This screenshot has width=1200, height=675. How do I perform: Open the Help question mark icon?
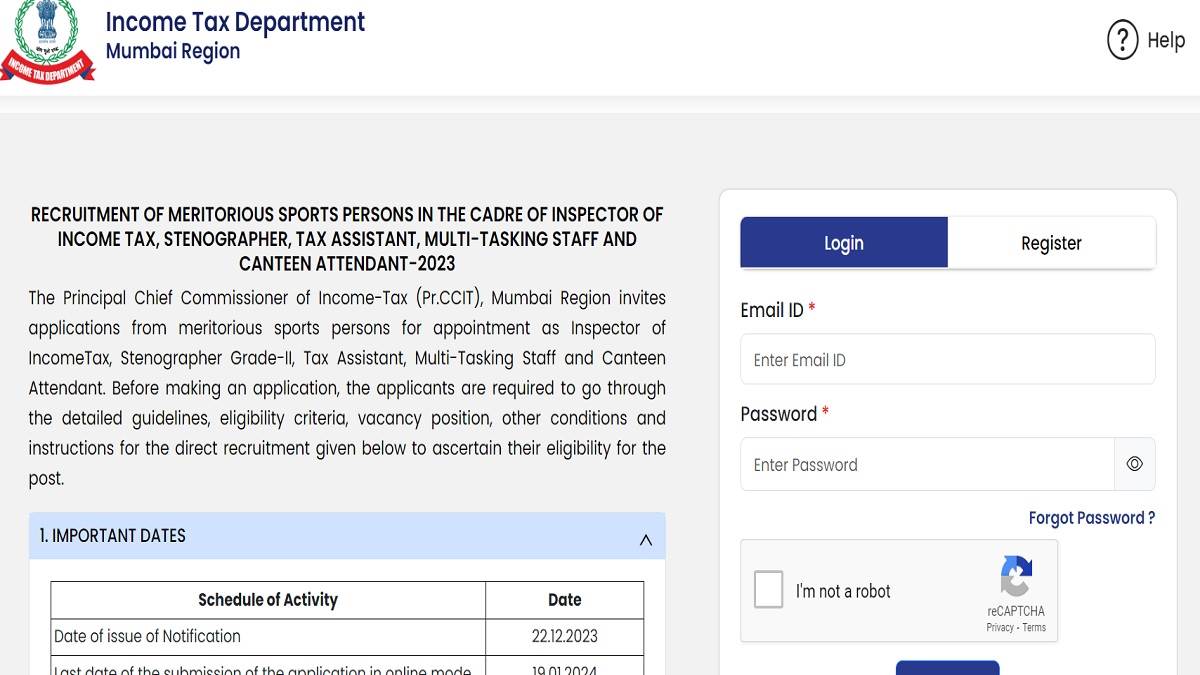point(1123,41)
